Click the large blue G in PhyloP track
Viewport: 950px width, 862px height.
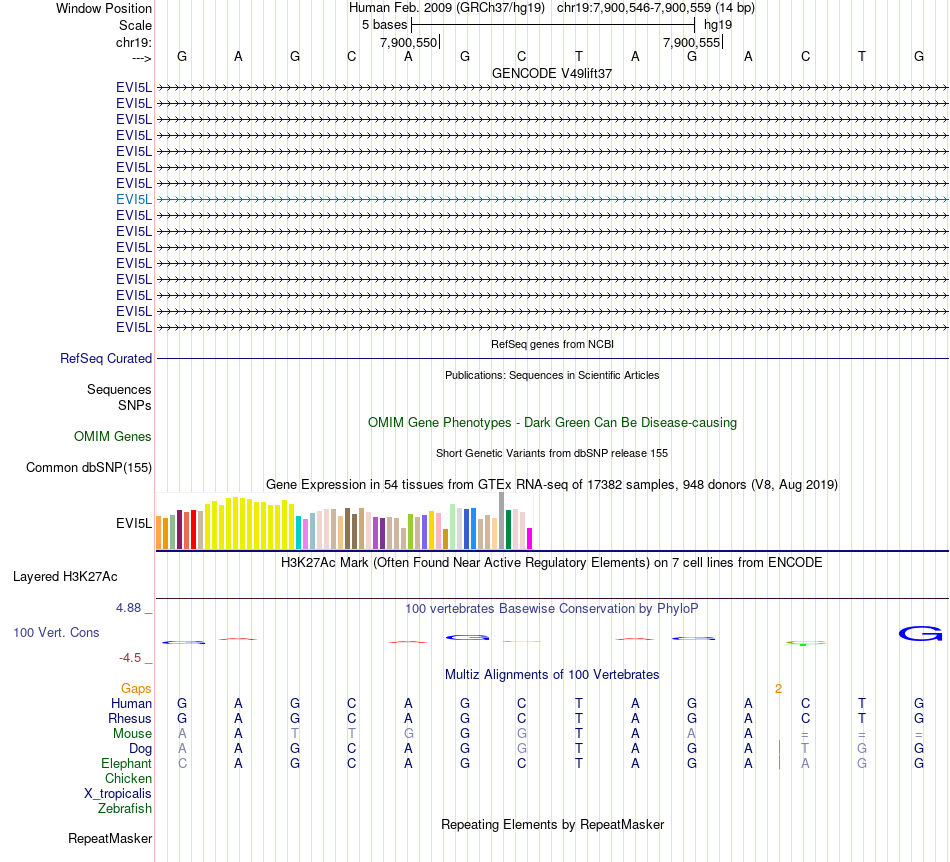point(920,634)
